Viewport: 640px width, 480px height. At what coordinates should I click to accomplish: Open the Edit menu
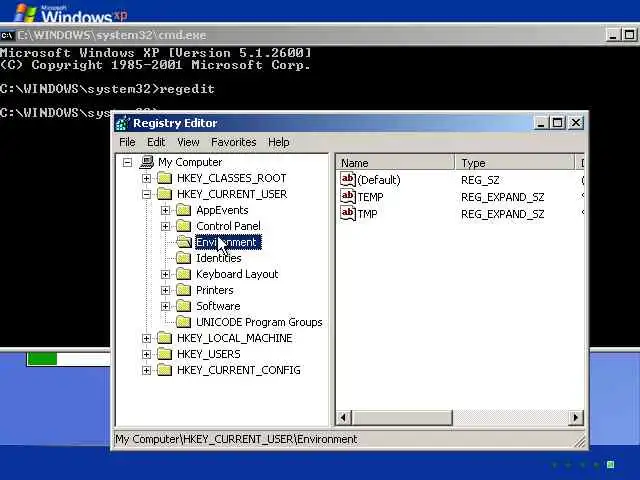pos(156,142)
